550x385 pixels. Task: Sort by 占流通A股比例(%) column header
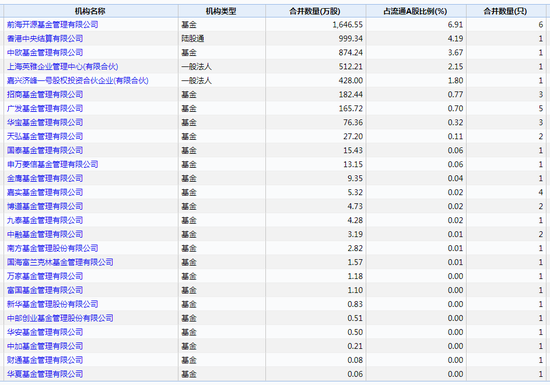pyautogui.click(x=416, y=11)
